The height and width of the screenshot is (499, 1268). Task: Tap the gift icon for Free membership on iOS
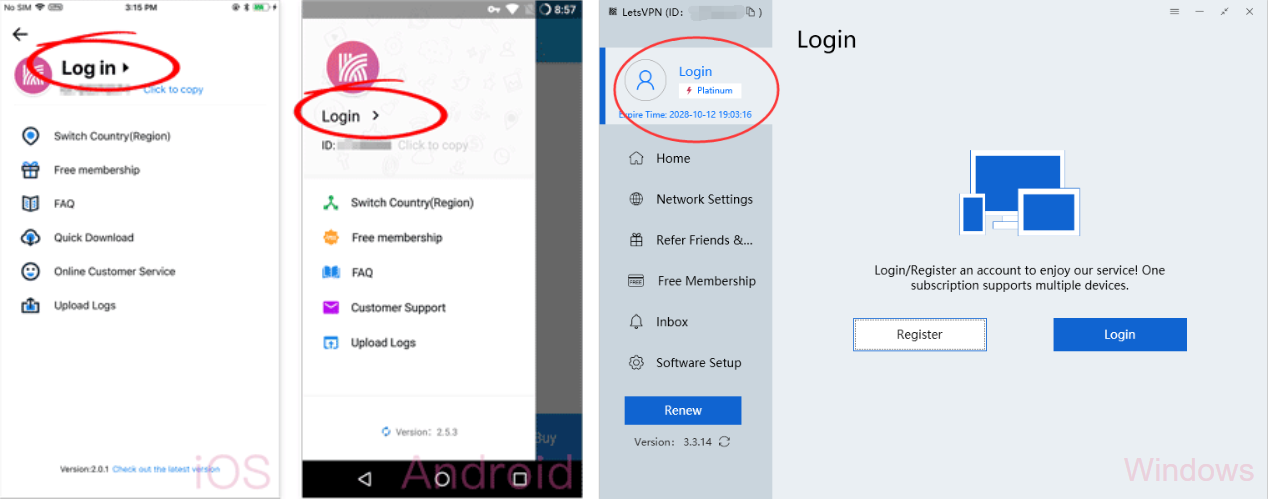[x=31, y=170]
